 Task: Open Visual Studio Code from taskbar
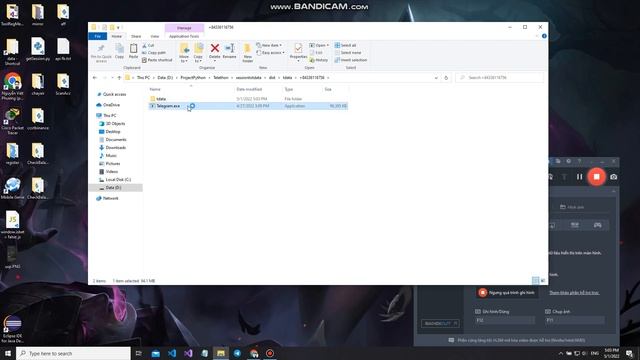tap(172, 353)
